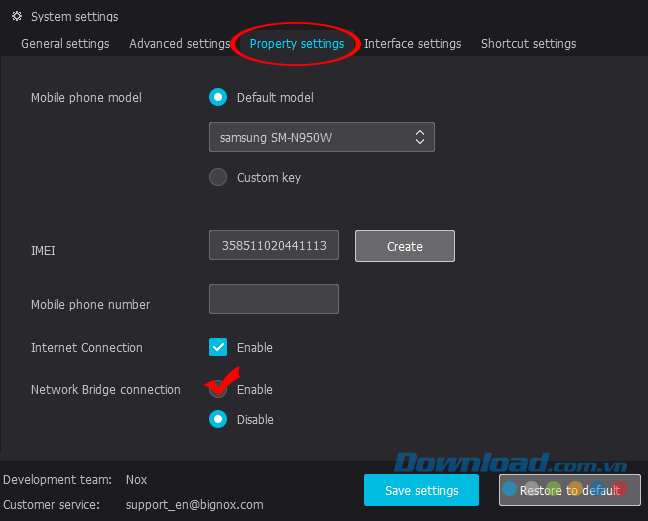
Task: Select the Default model radio button
Action: coord(218,98)
